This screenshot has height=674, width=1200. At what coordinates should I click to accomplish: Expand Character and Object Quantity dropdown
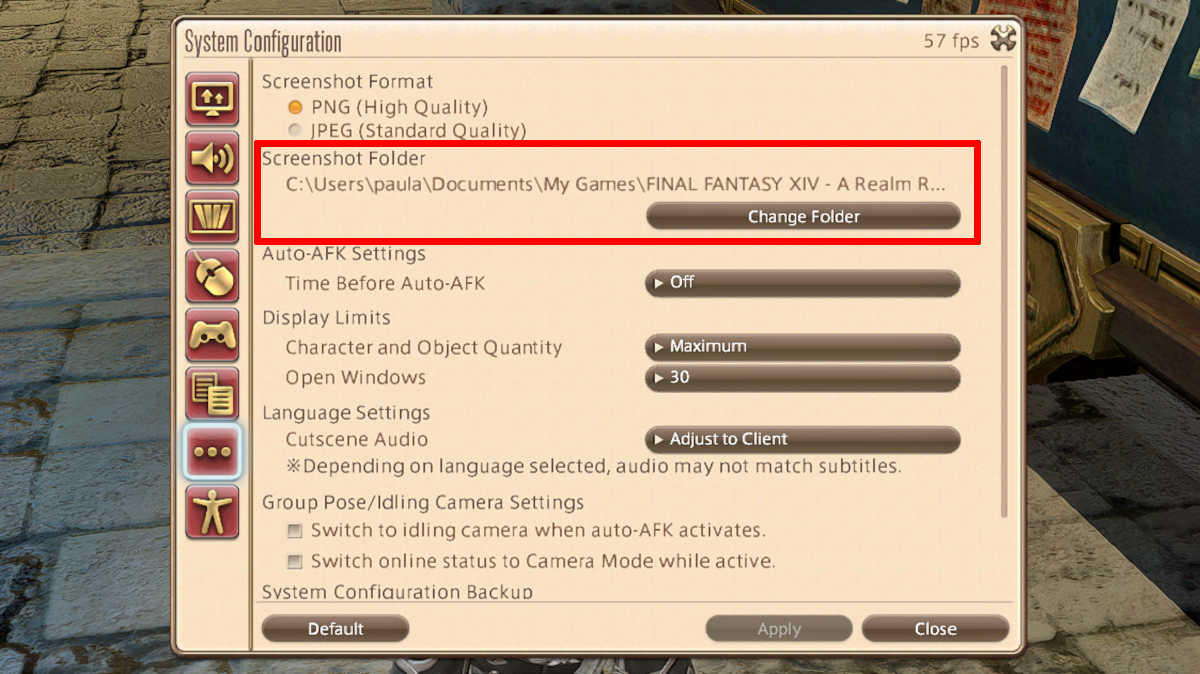tap(803, 347)
